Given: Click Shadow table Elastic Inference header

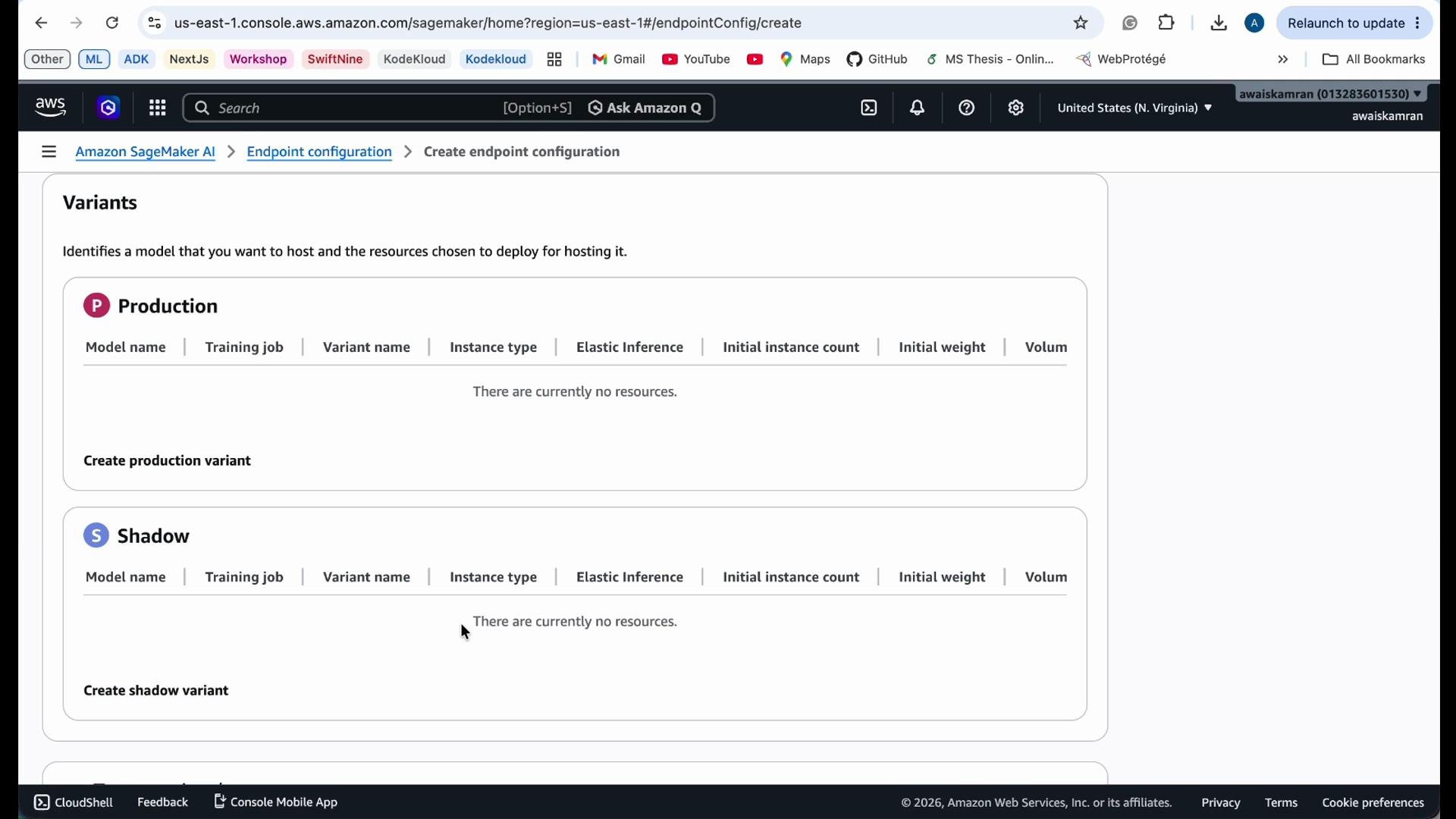Looking at the screenshot, I should [629, 577].
